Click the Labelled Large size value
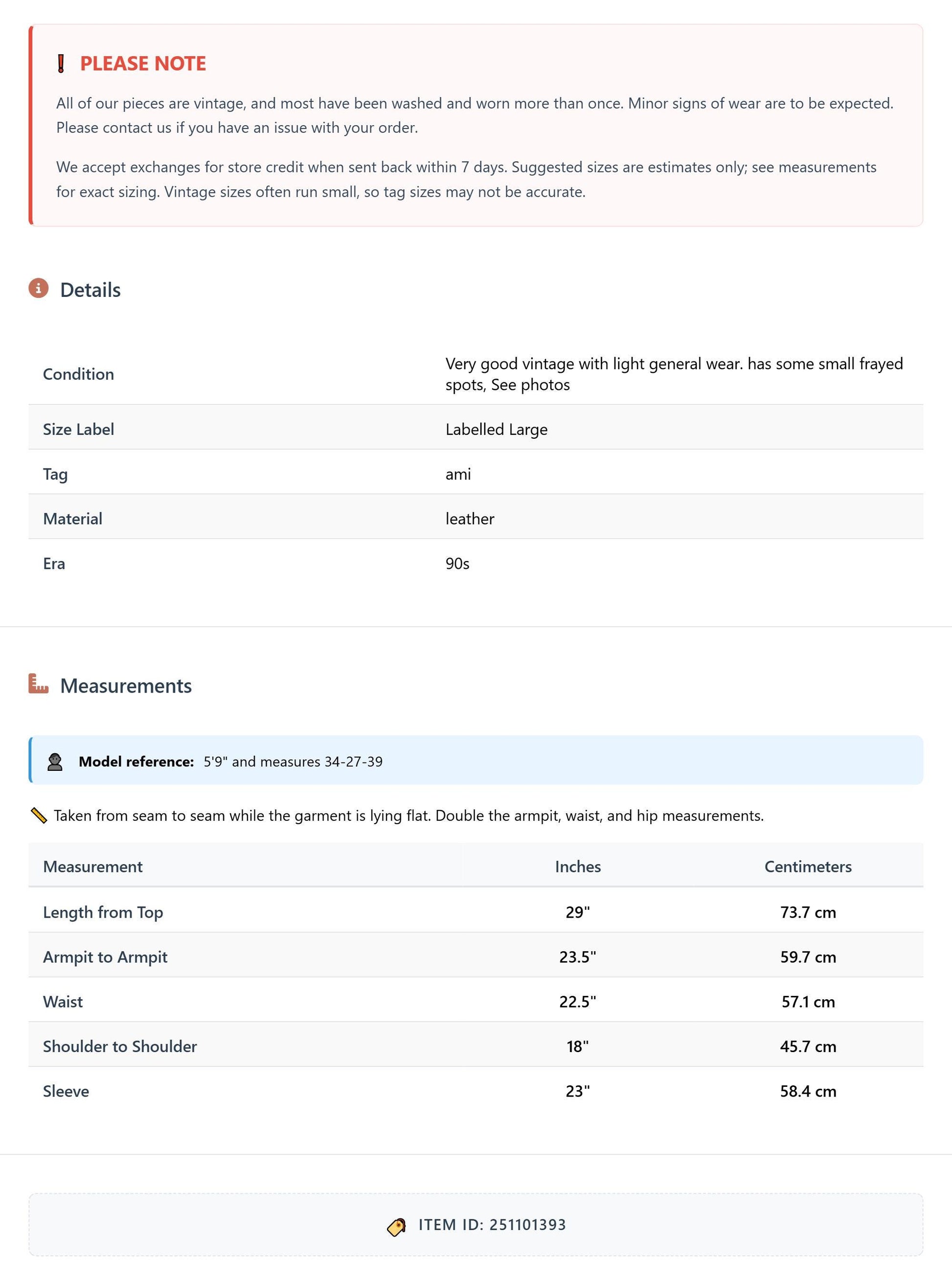The image size is (952, 1280). point(497,429)
